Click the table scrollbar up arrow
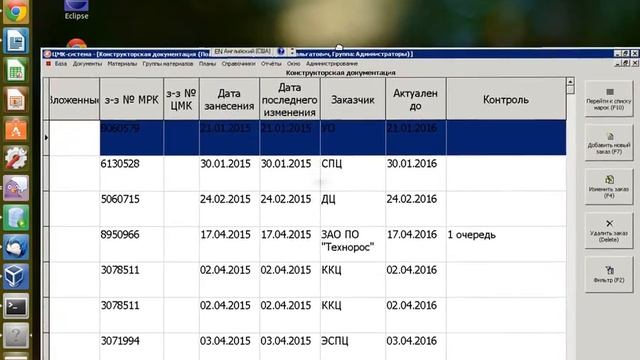The height and width of the screenshot is (360, 640). [570, 82]
